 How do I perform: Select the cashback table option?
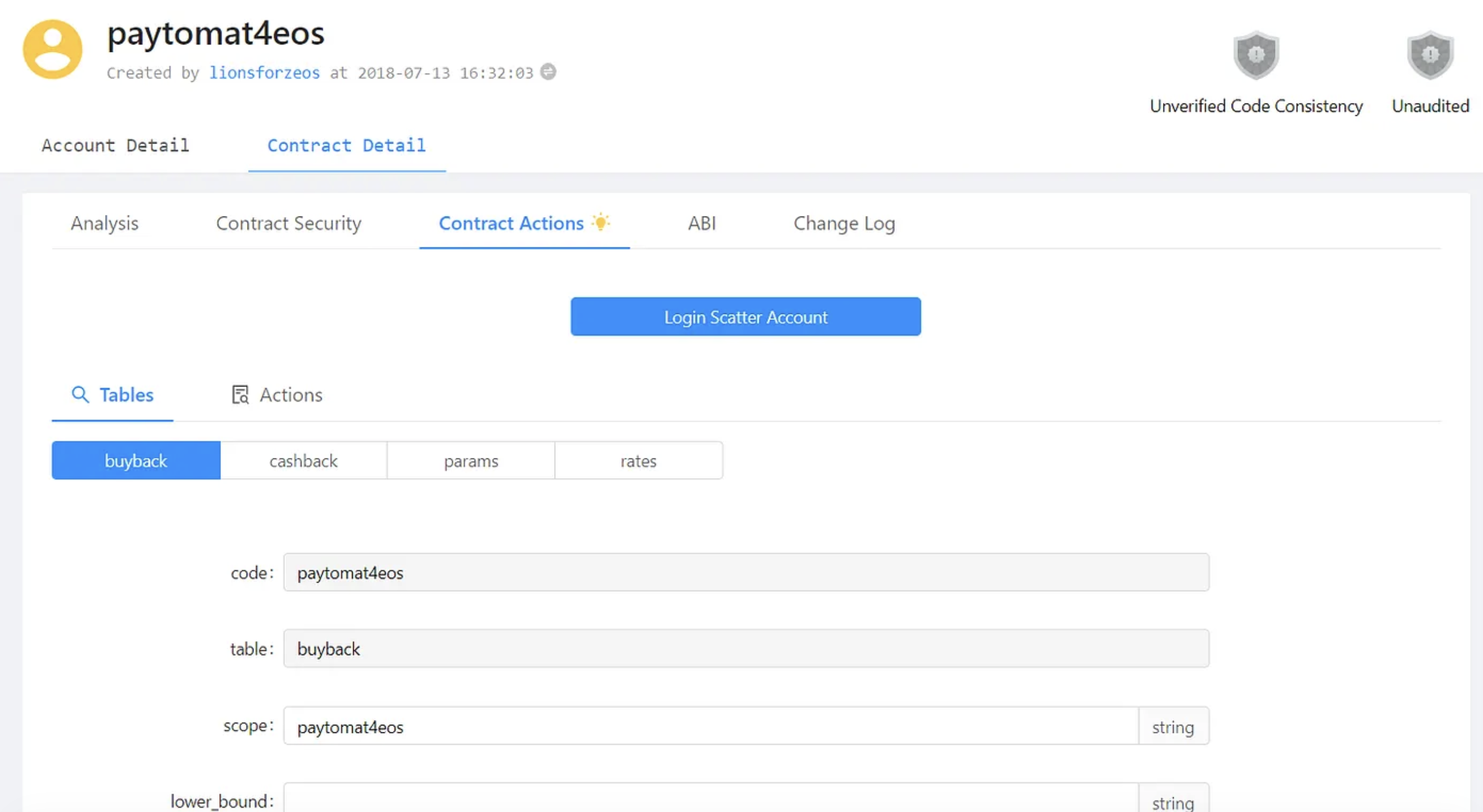[303, 460]
